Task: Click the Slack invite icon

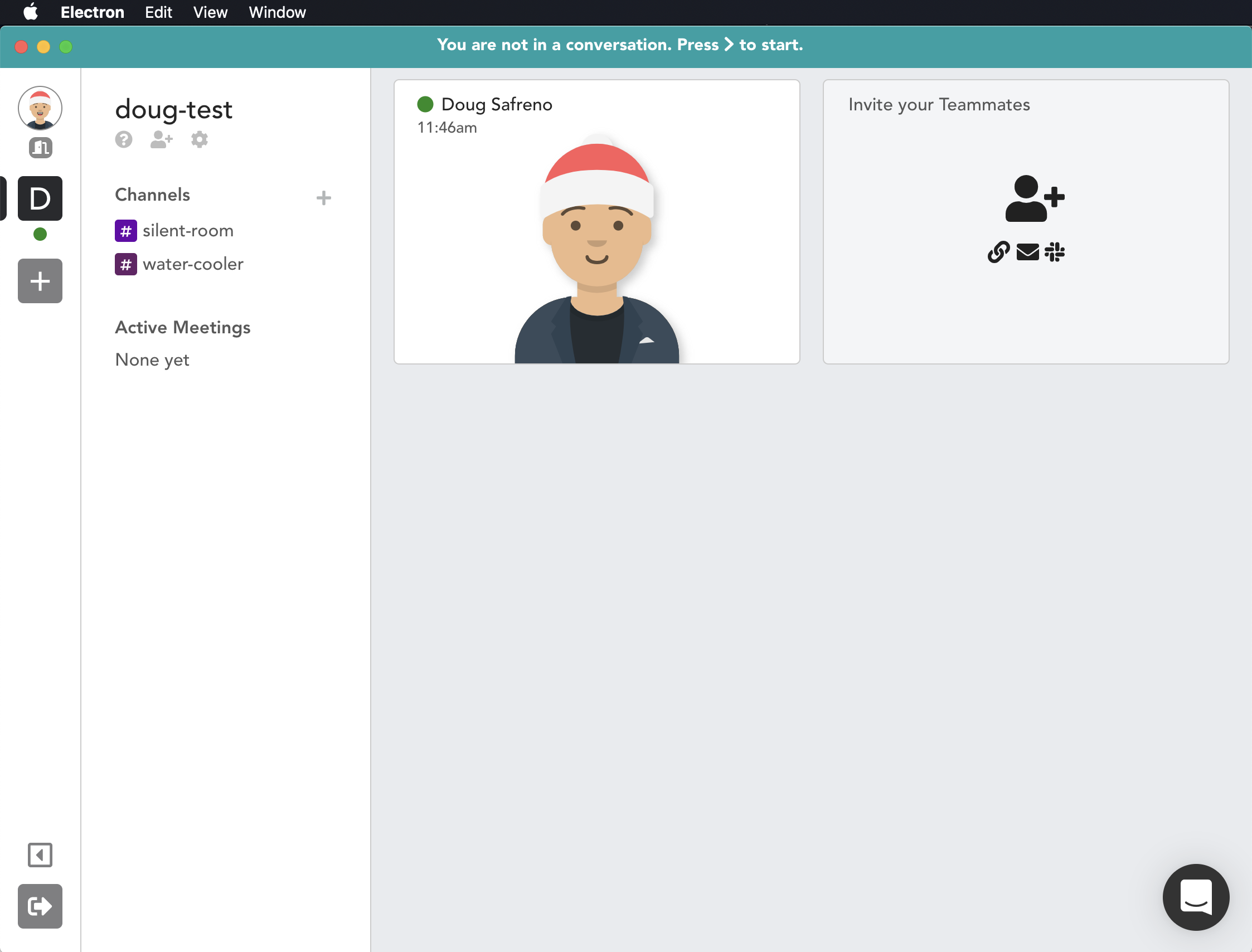Action: (x=1054, y=252)
